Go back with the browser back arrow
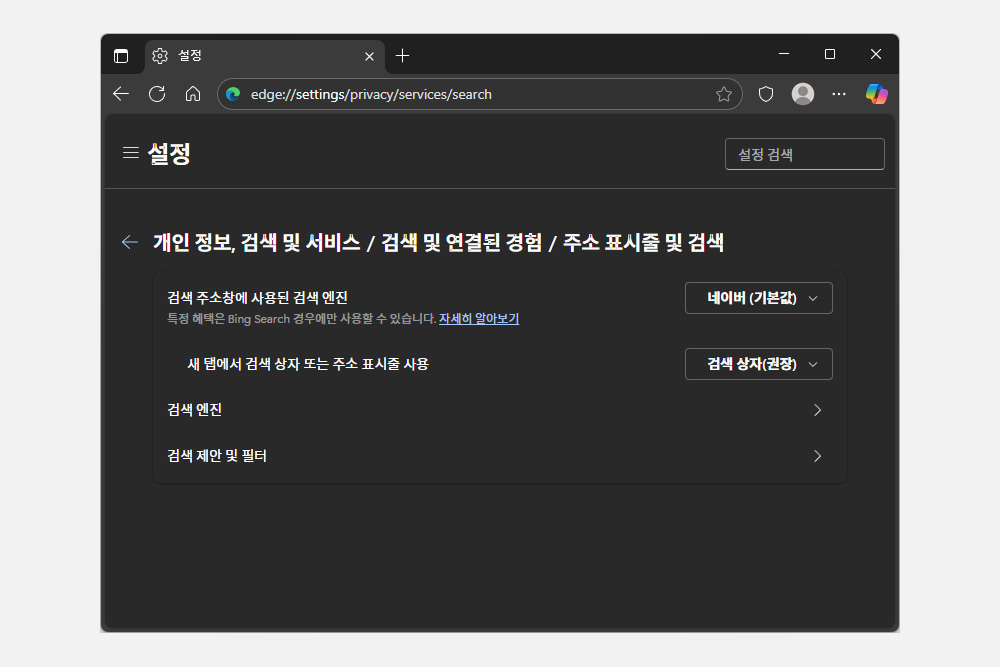 (121, 94)
